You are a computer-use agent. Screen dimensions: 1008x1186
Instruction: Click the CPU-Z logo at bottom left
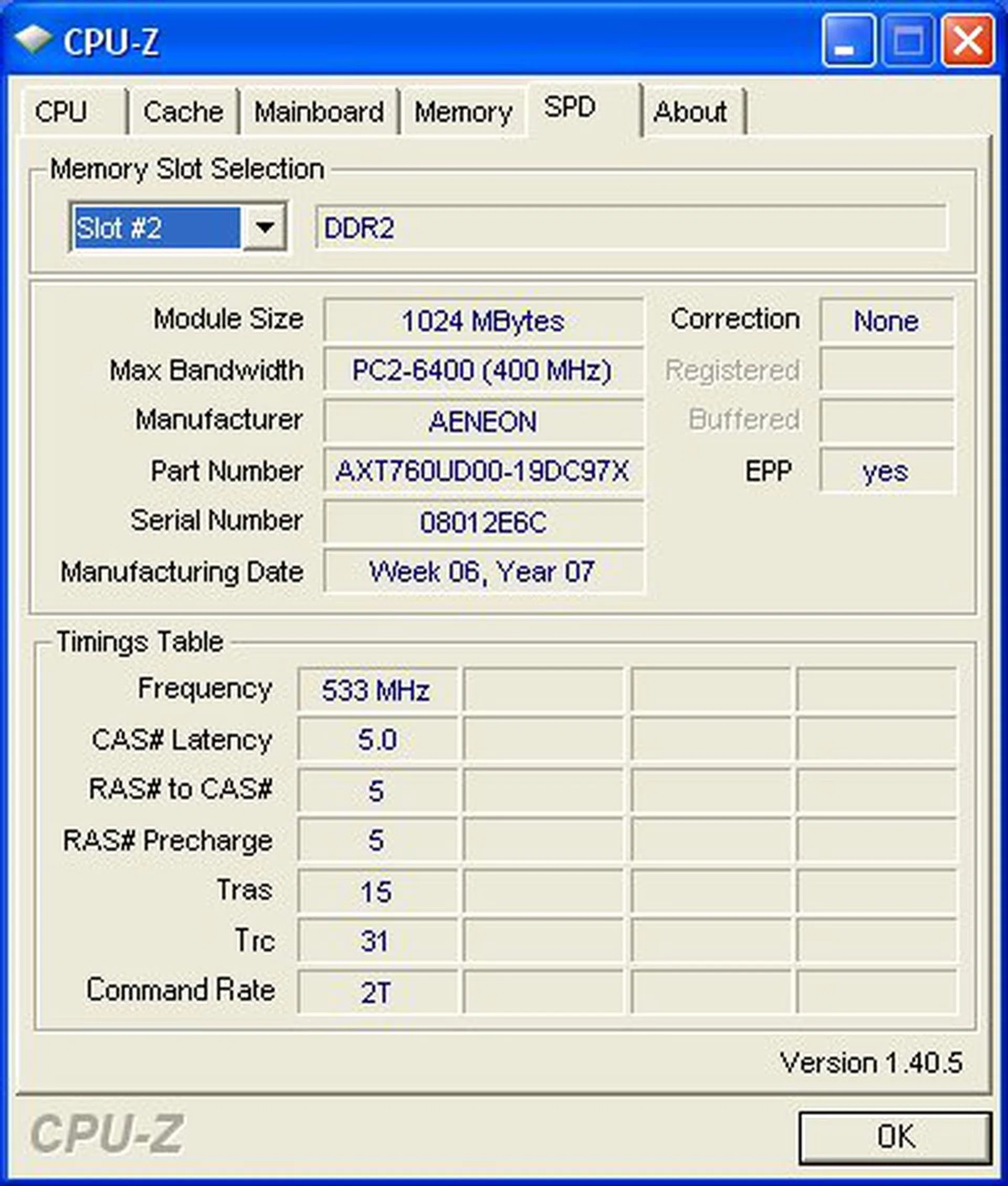pyautogui.click(x=109, y=1133)
